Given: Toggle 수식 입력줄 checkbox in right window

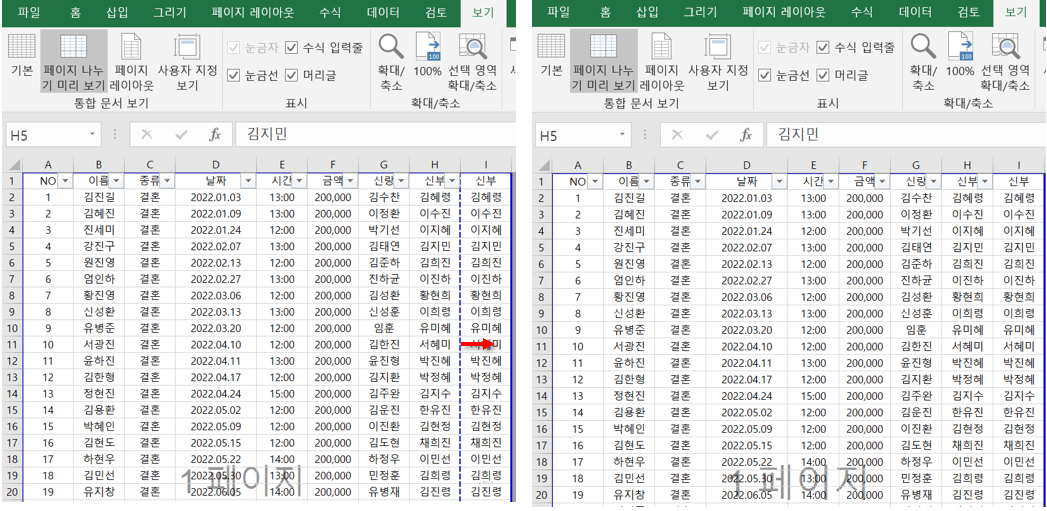Looking at the screenshot, I should point(823,47).
